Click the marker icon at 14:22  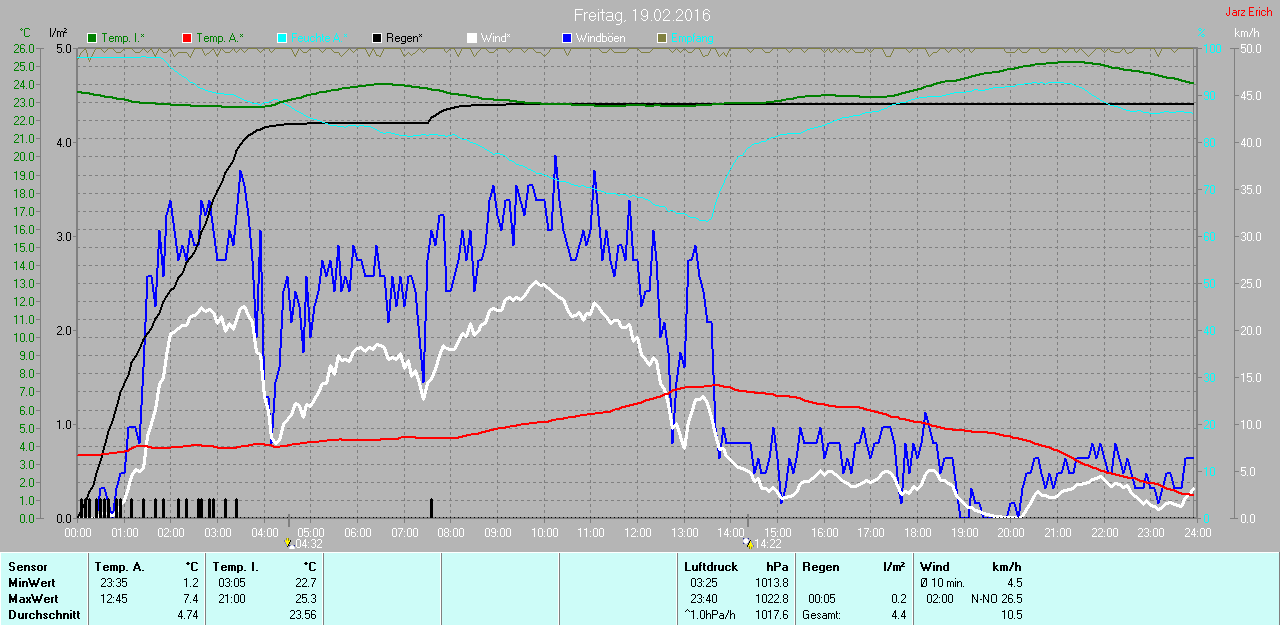click(x=748, y=544)
